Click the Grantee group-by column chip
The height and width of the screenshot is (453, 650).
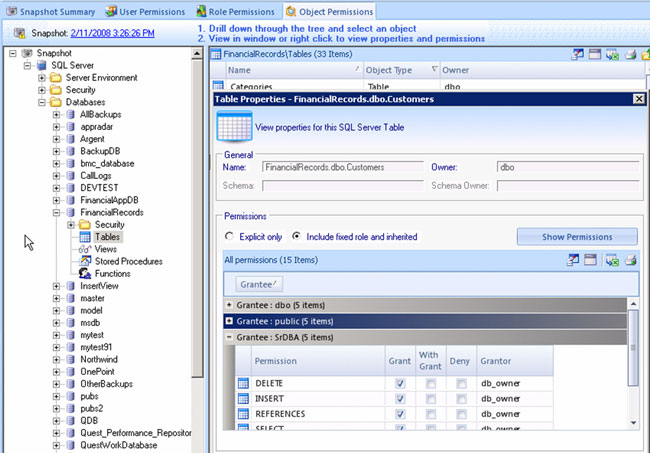point(259,284)
